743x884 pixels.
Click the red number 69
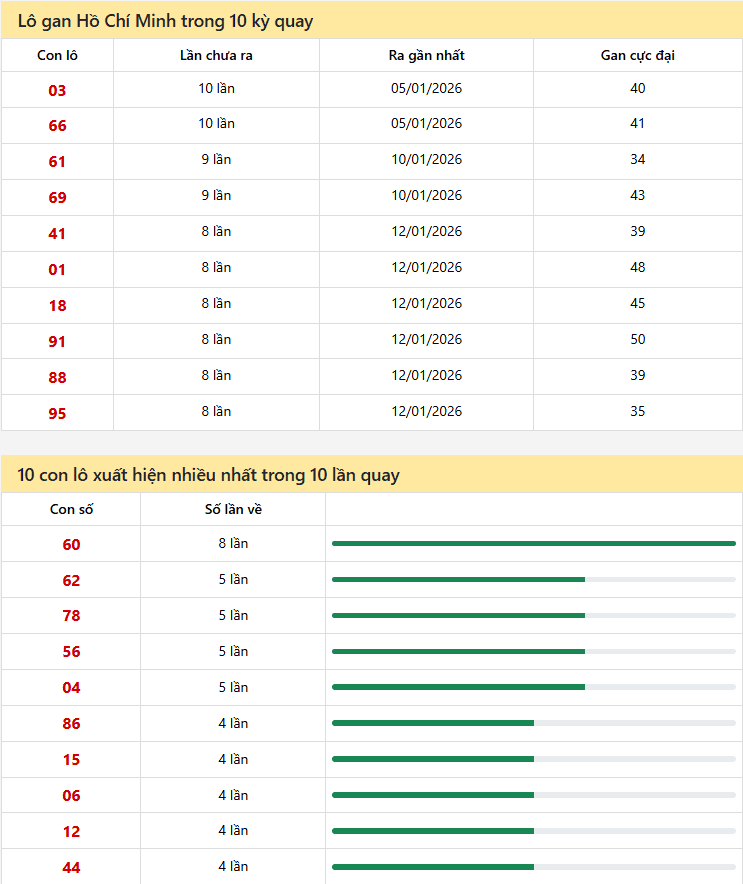coord(57,197)
